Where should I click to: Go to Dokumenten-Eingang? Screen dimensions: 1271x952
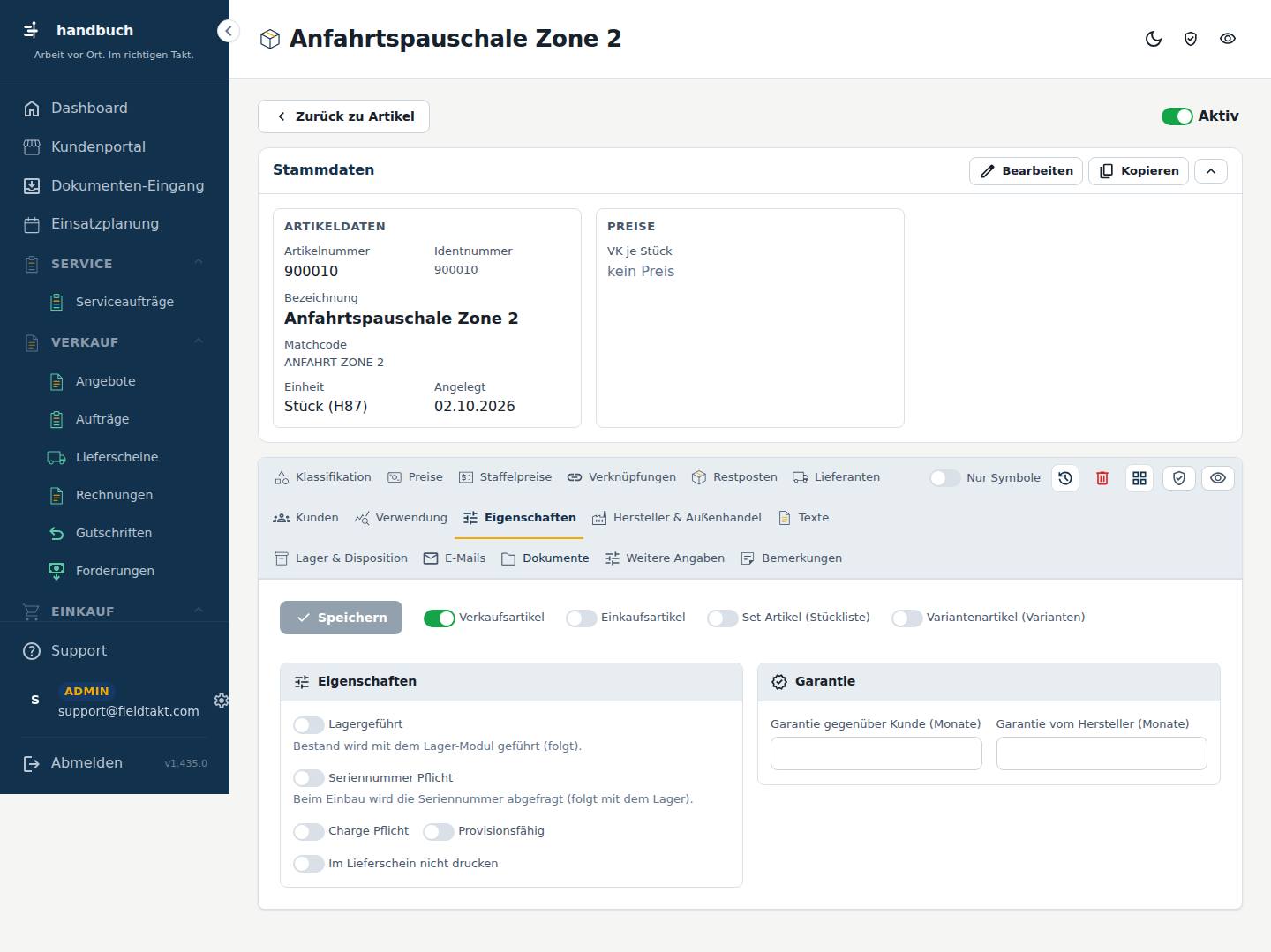115,185
